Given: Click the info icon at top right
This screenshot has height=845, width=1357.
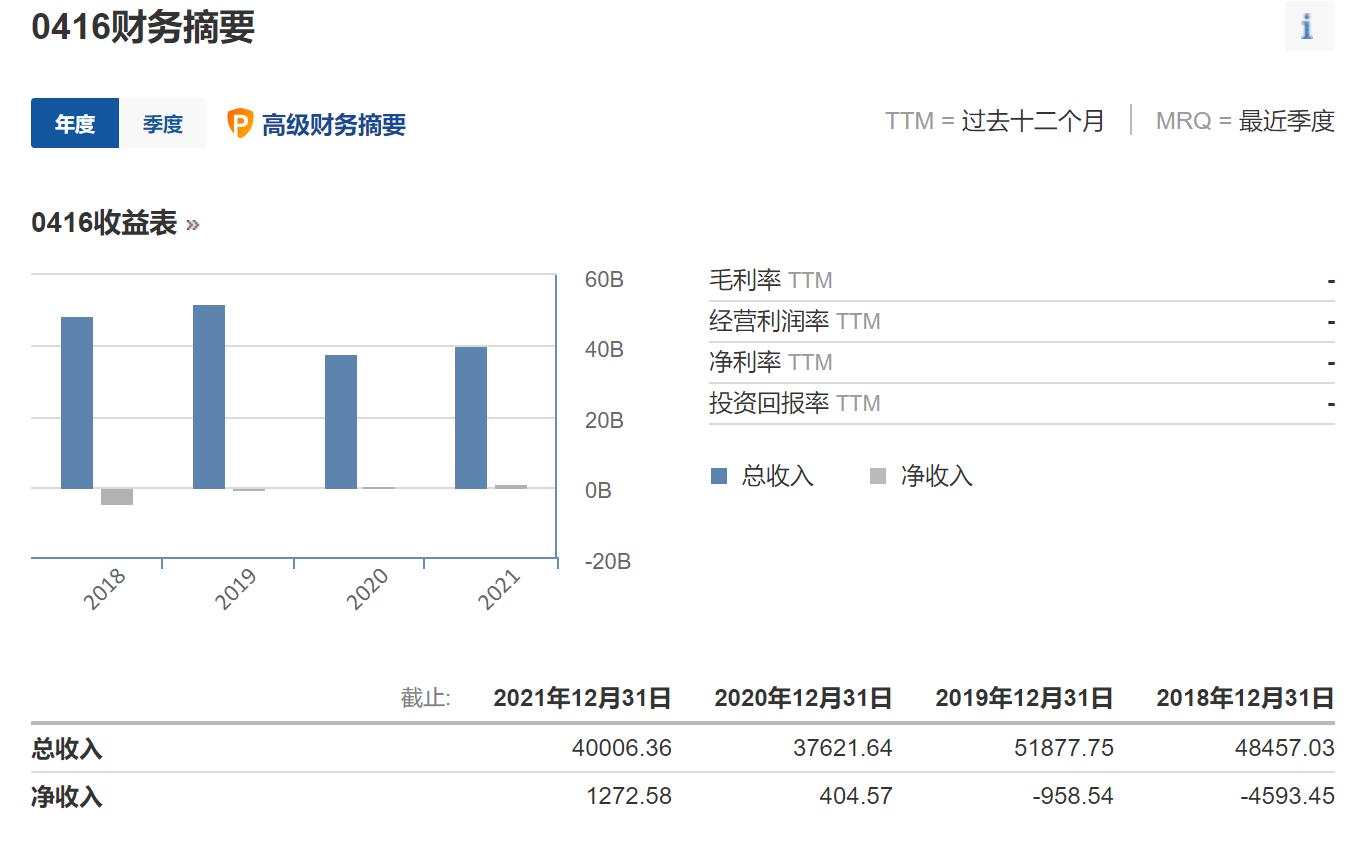Looking at the screenshot, I should pos(1308,27).
